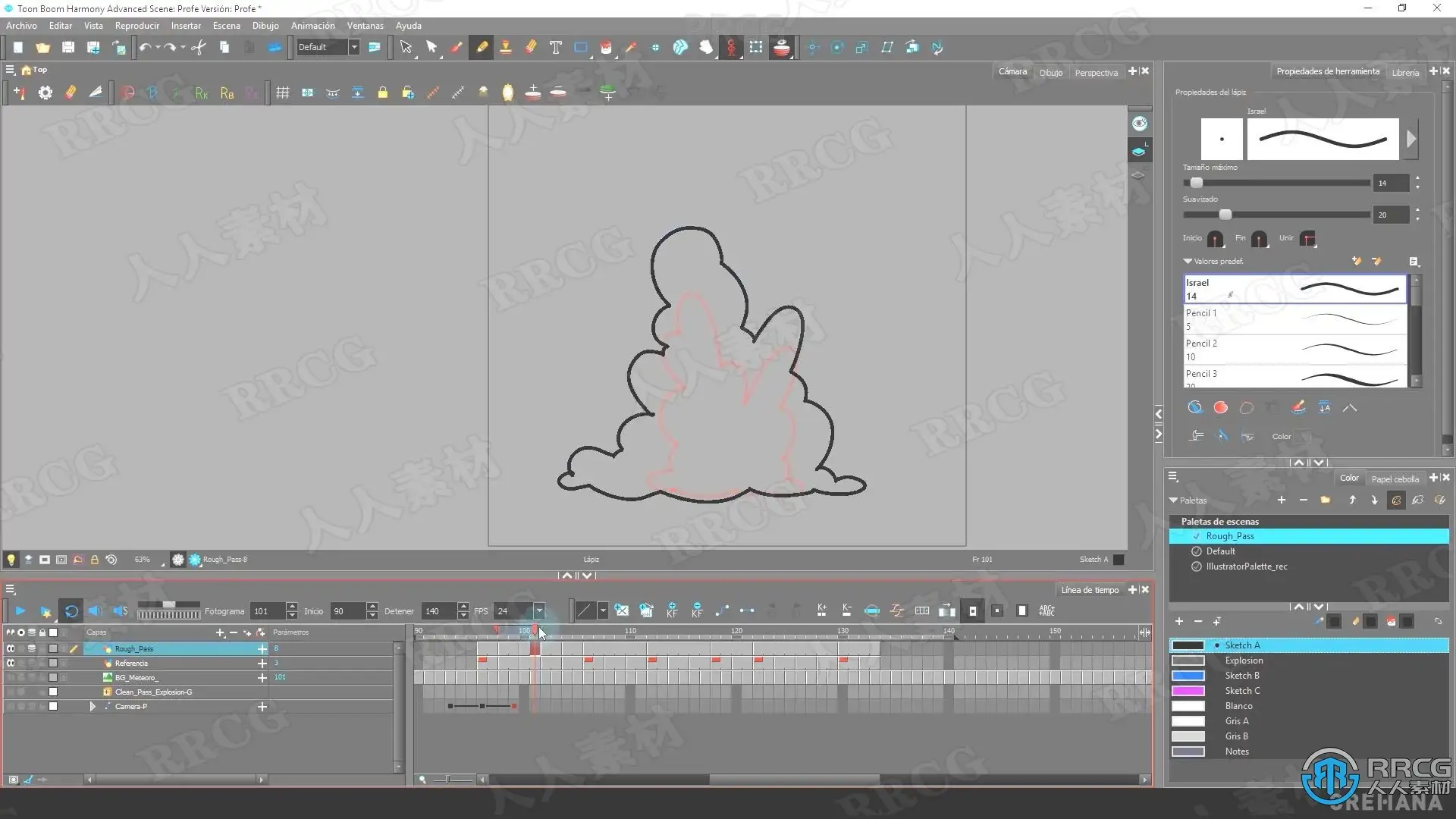Select the Text tool in the toolbar
The image size is (1456, 819).
(555, 47)
